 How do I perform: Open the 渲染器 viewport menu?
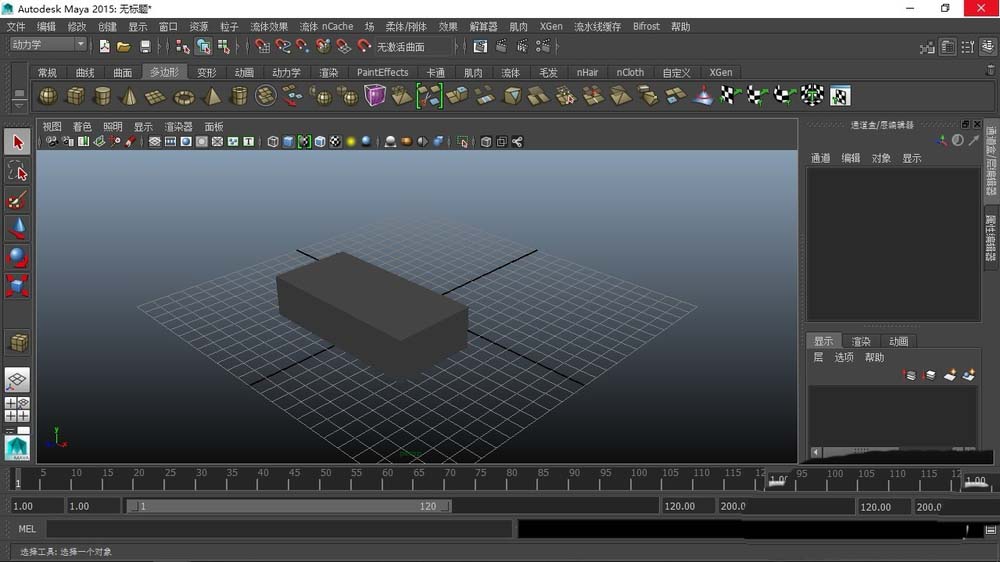coord(178,126)
